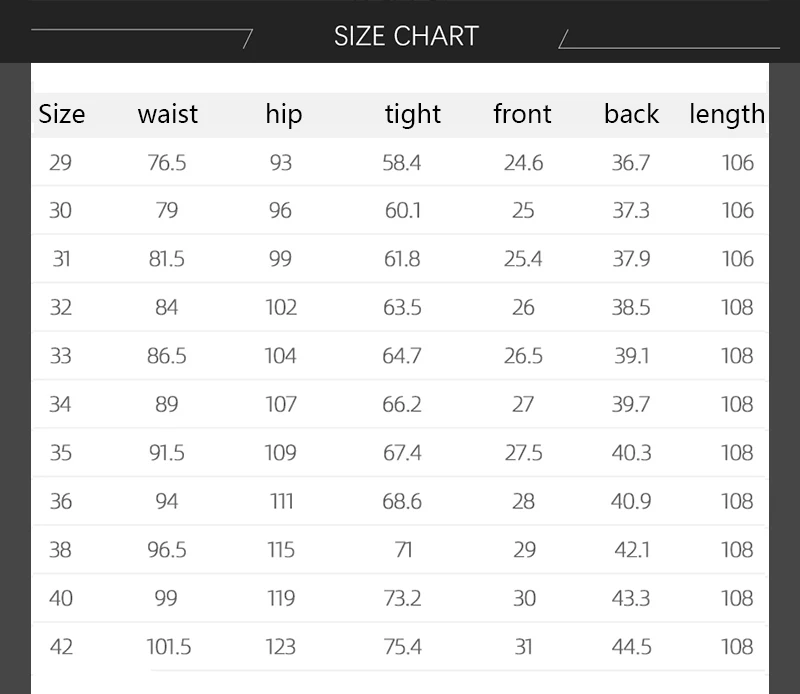Click back value 43.3

pyautogui.click(x=631, y=598)
